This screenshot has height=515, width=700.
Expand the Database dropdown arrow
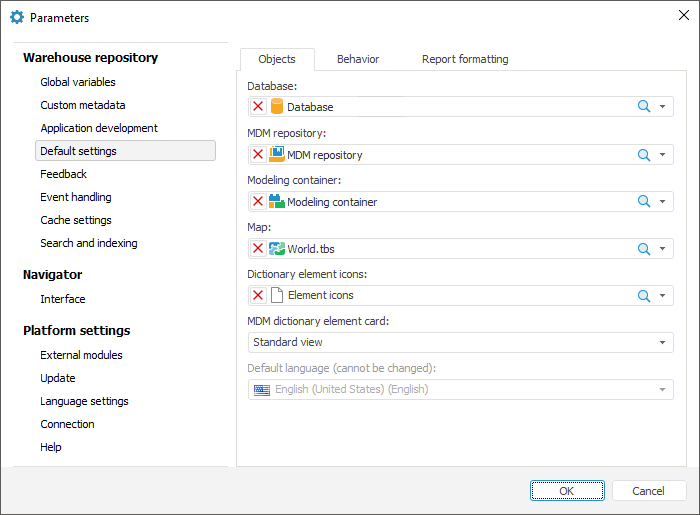click(662, 107)
